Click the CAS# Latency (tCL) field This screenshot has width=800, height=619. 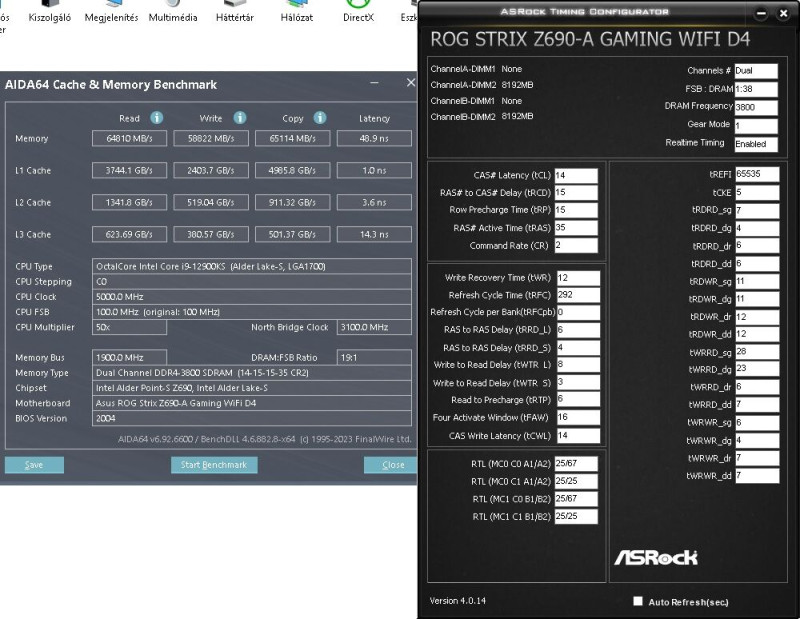[576, 175]
